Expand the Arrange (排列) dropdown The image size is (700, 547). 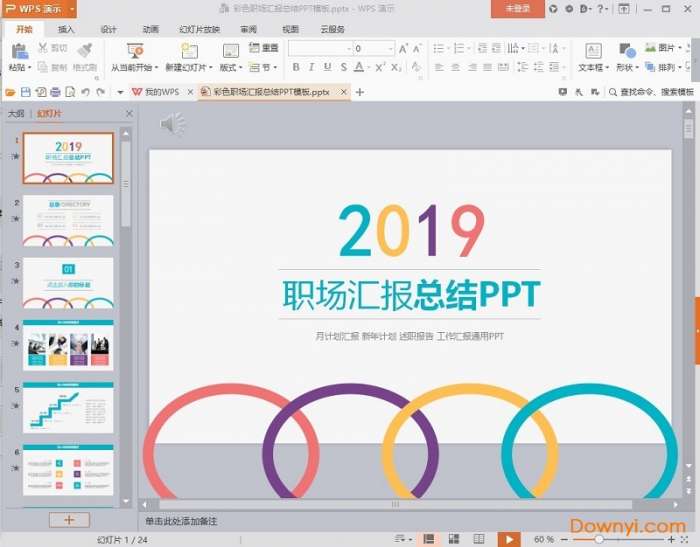click(x=679, y=67)
